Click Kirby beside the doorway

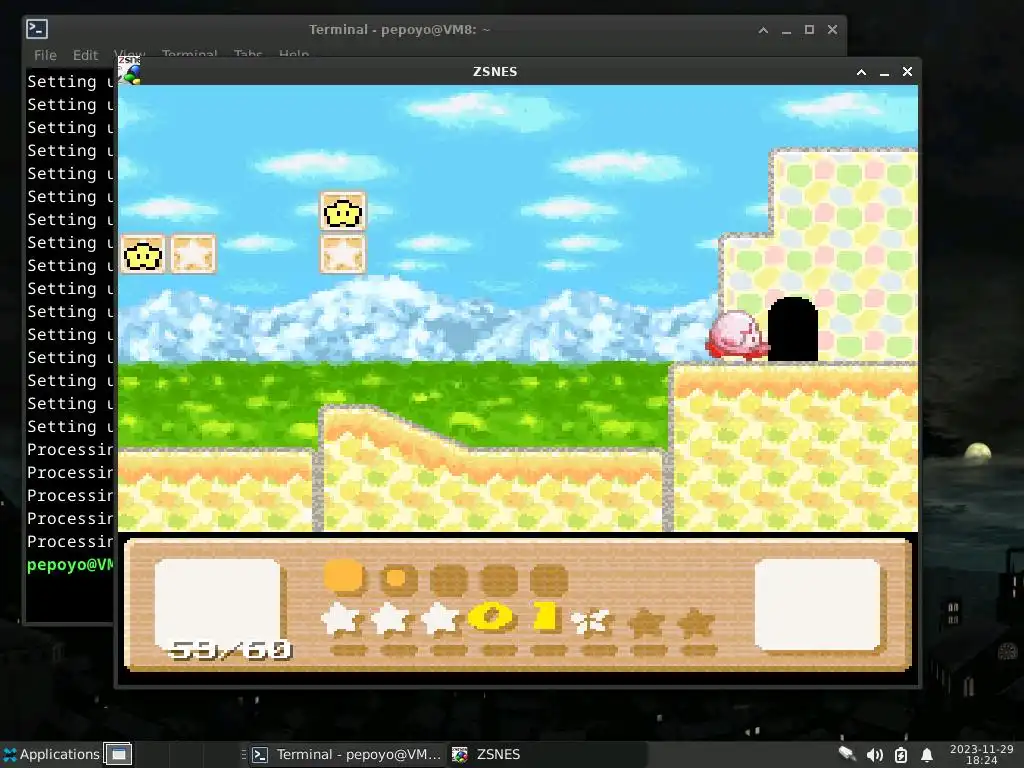(x=737, y=335)
